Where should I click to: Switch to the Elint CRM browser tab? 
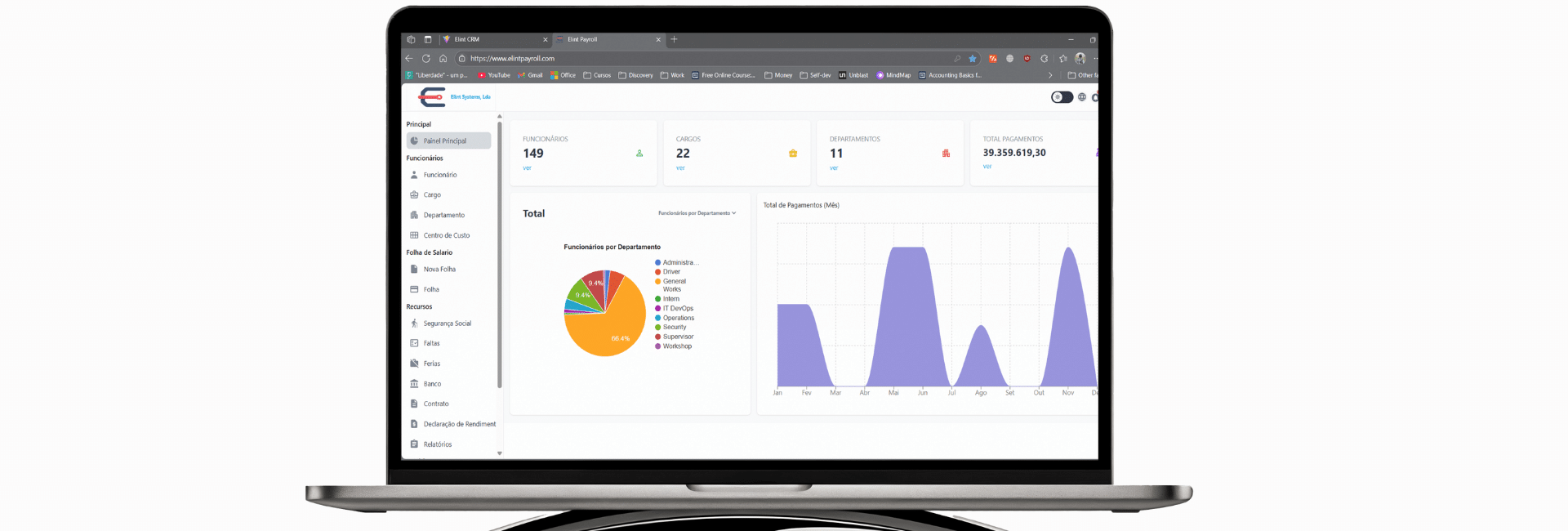[490, 39]
